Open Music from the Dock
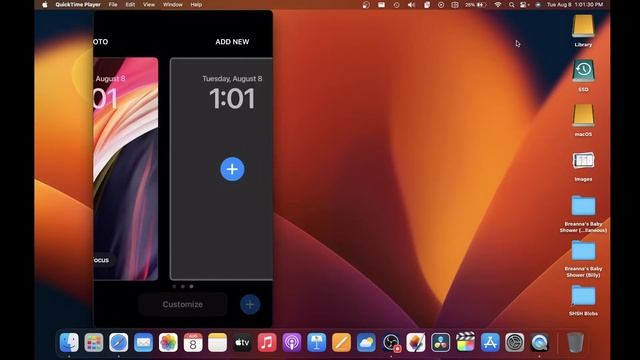The height and width of the screenshot is (360, 640). pyautogui.click(x=267, y=342)
